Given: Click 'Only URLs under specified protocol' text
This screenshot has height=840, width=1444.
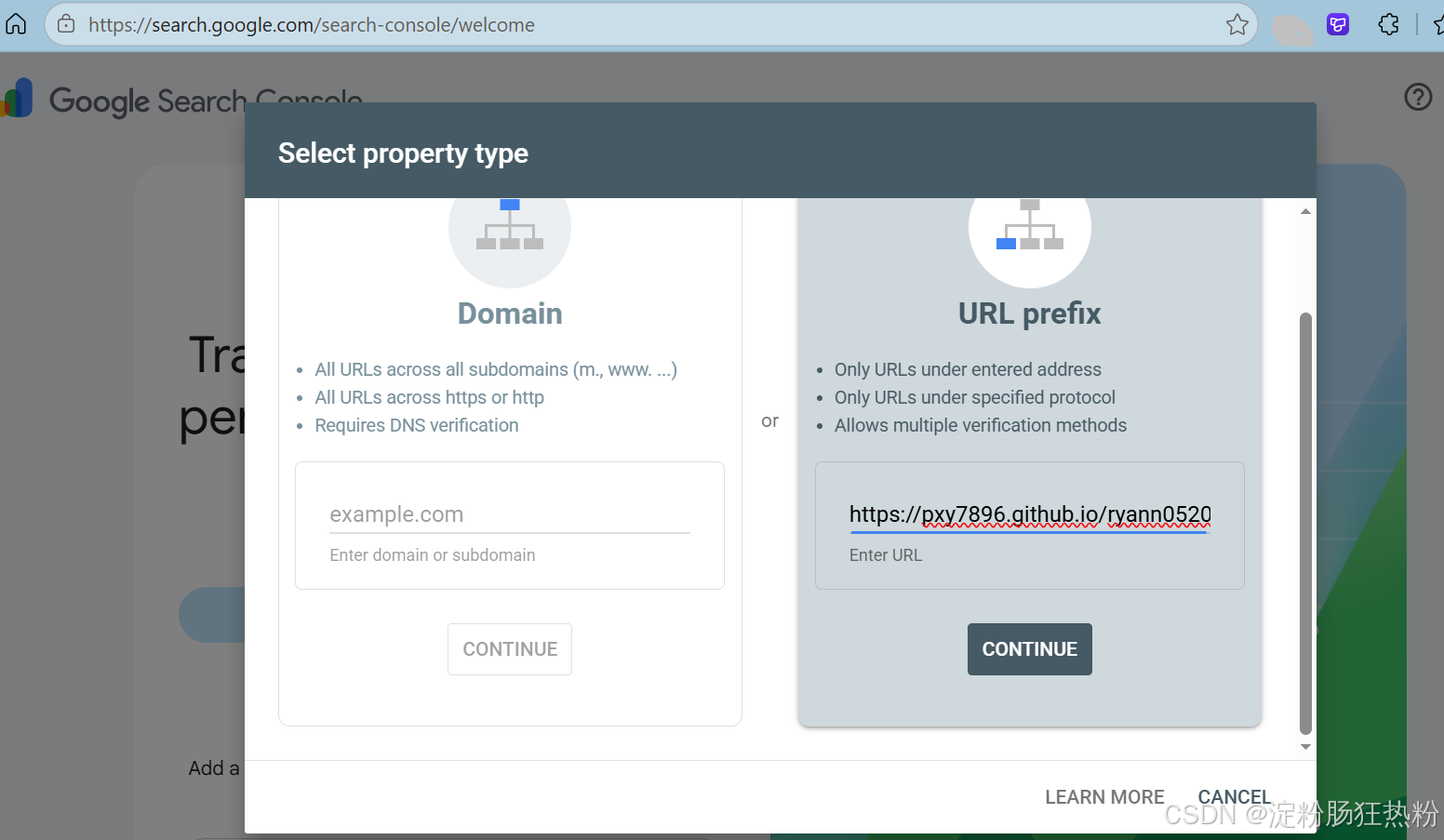Looking at the screenshot, I should pyautogui.click(x=975, y=397).
